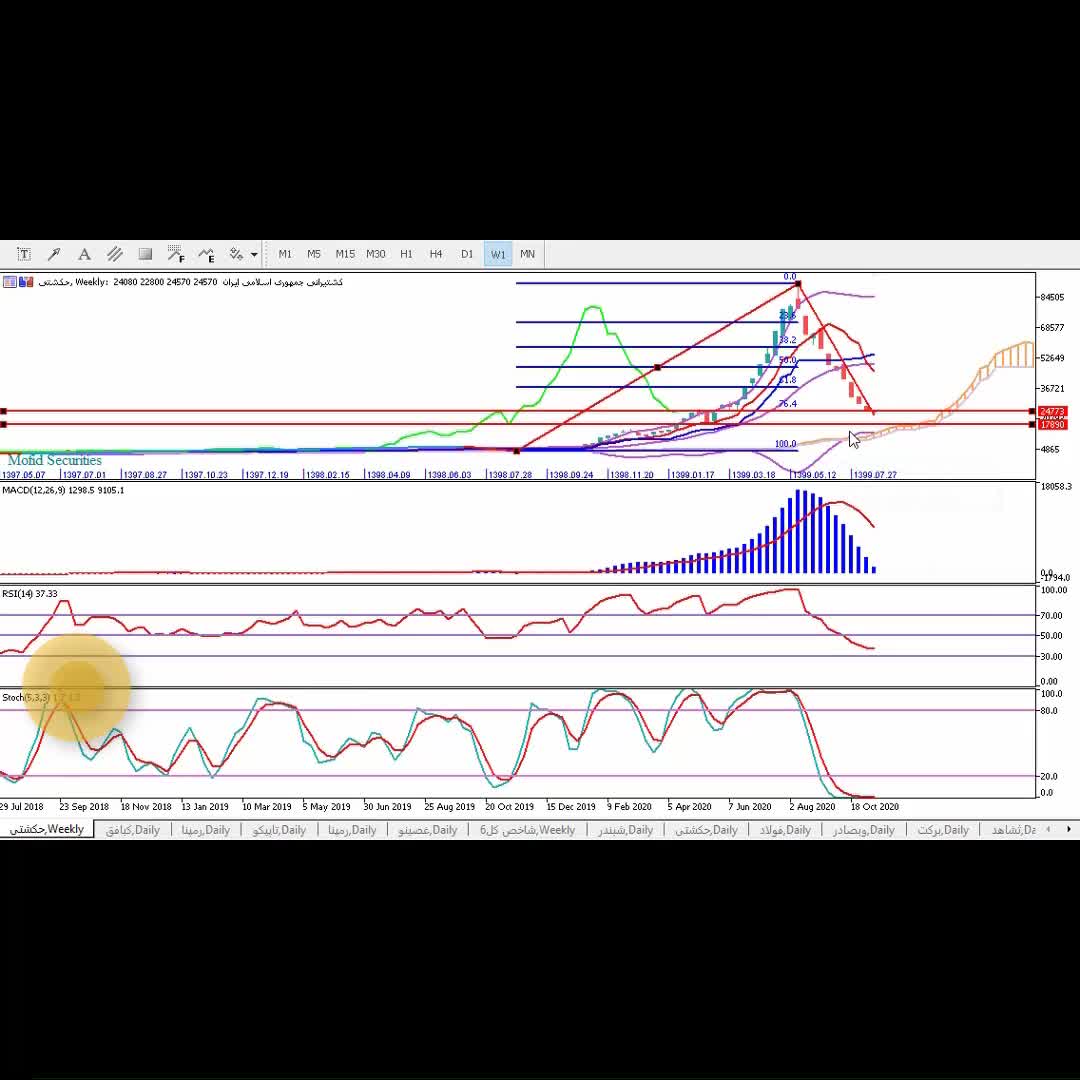Open the فولاد Daily chart tab
The width and height of the screenshot is (1080, 1080).
pos(785,830)
